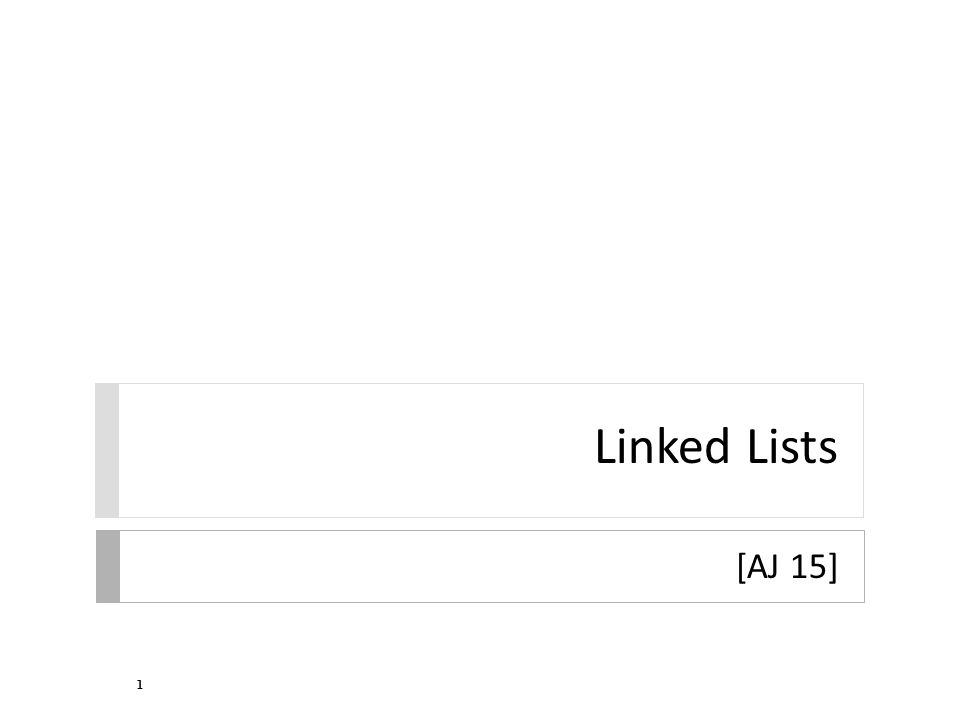Click the word "Lists" in the title
This screenshot has height=720, width=960.
click(792, 446)
